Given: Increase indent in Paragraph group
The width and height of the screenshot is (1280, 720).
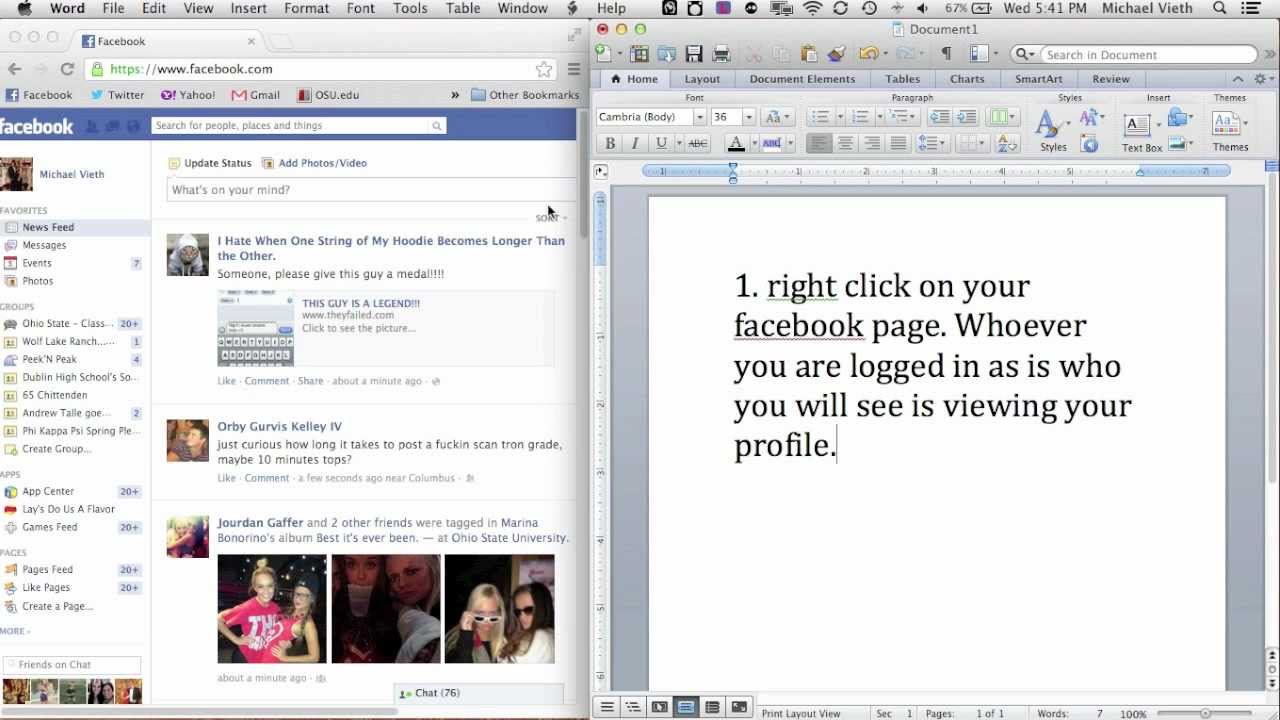Looking at the screenshot, I should point(966,117).
